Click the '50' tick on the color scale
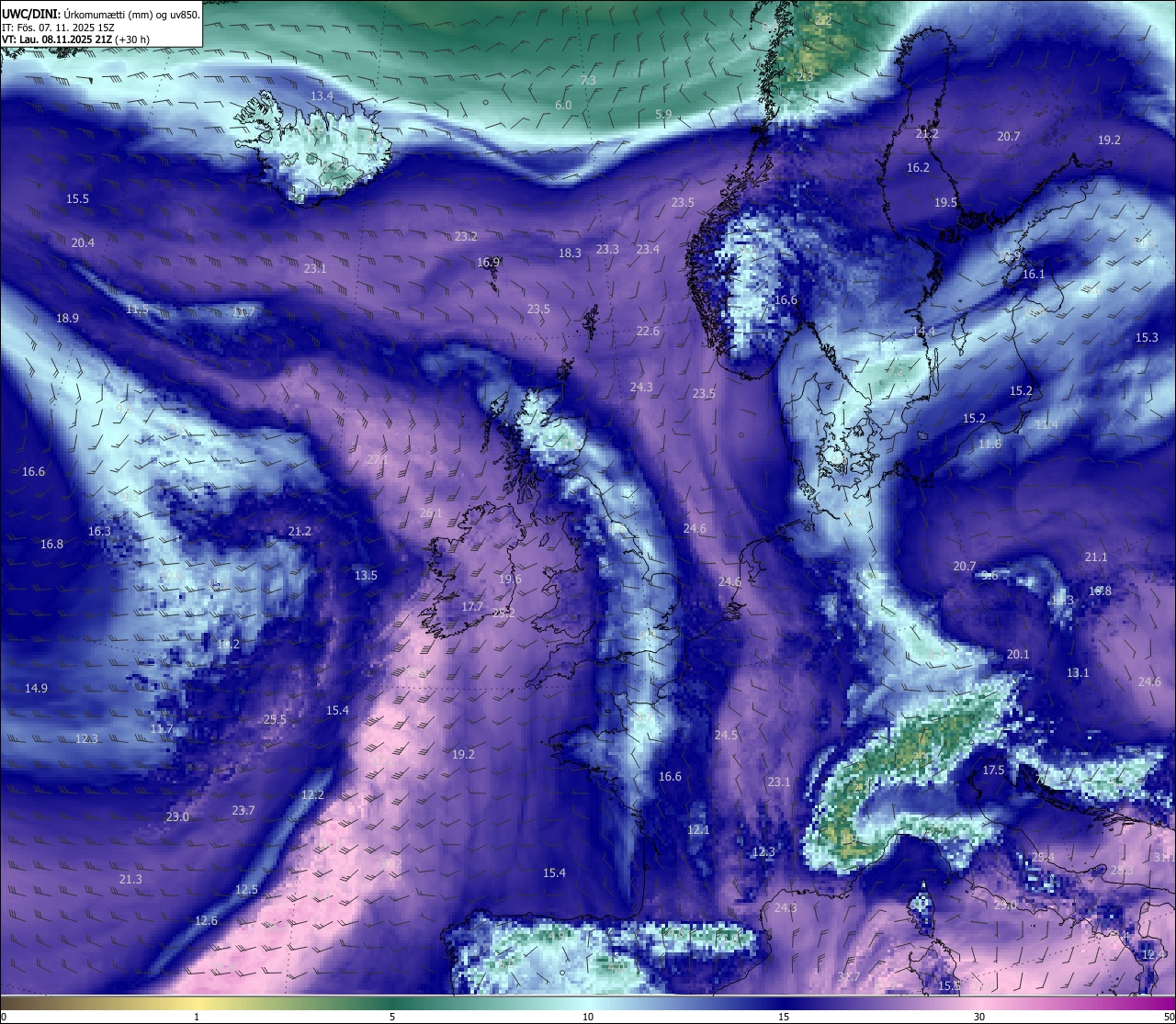The width and height of the screenshot is (1176, 1024). [1169, 1016]
